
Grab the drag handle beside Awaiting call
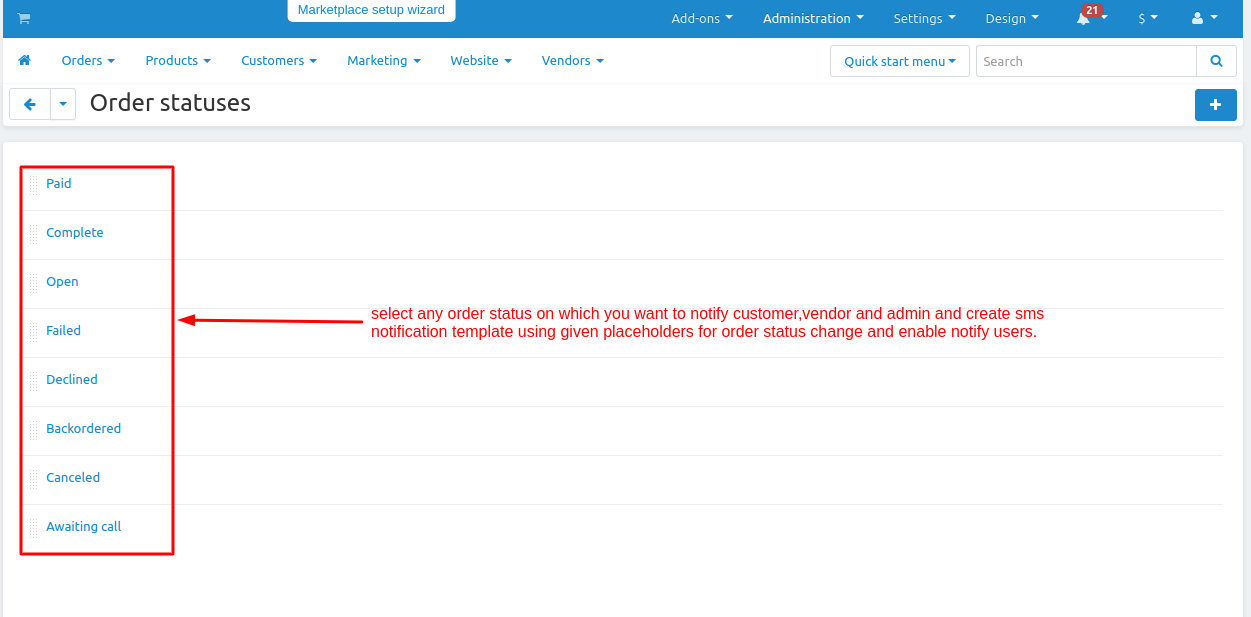coord(34,527)
